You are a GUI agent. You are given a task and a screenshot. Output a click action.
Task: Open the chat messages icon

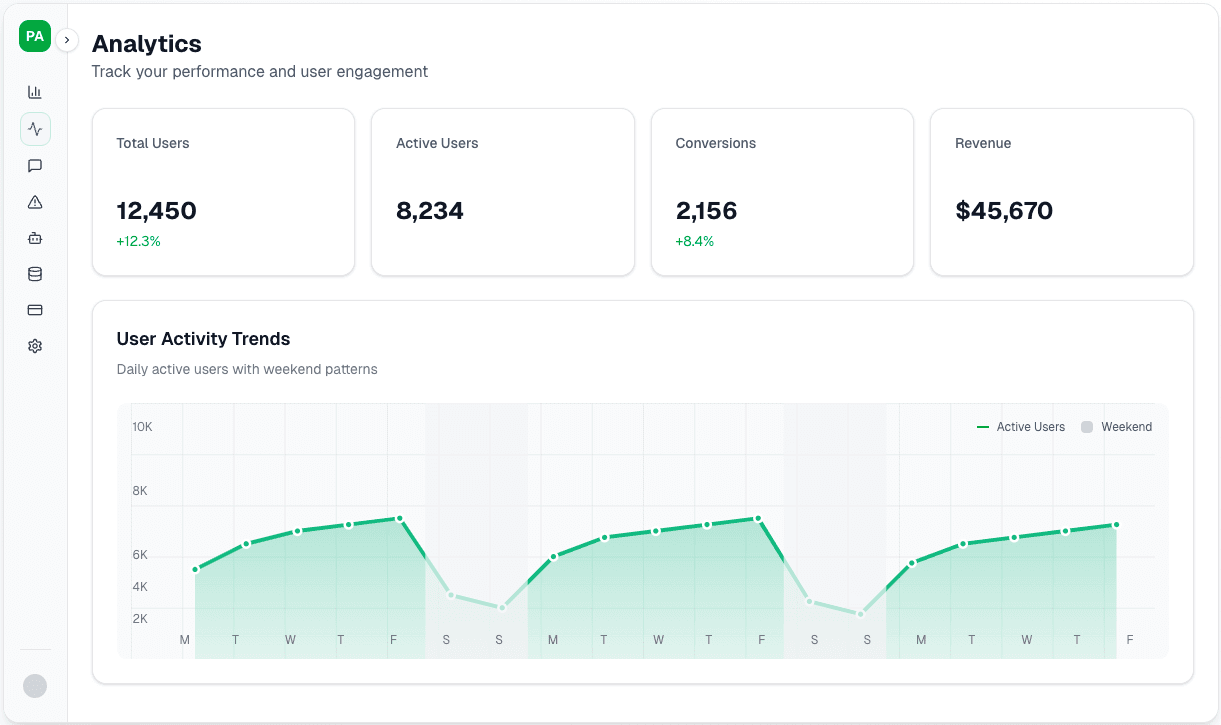(x=35, y=165)
